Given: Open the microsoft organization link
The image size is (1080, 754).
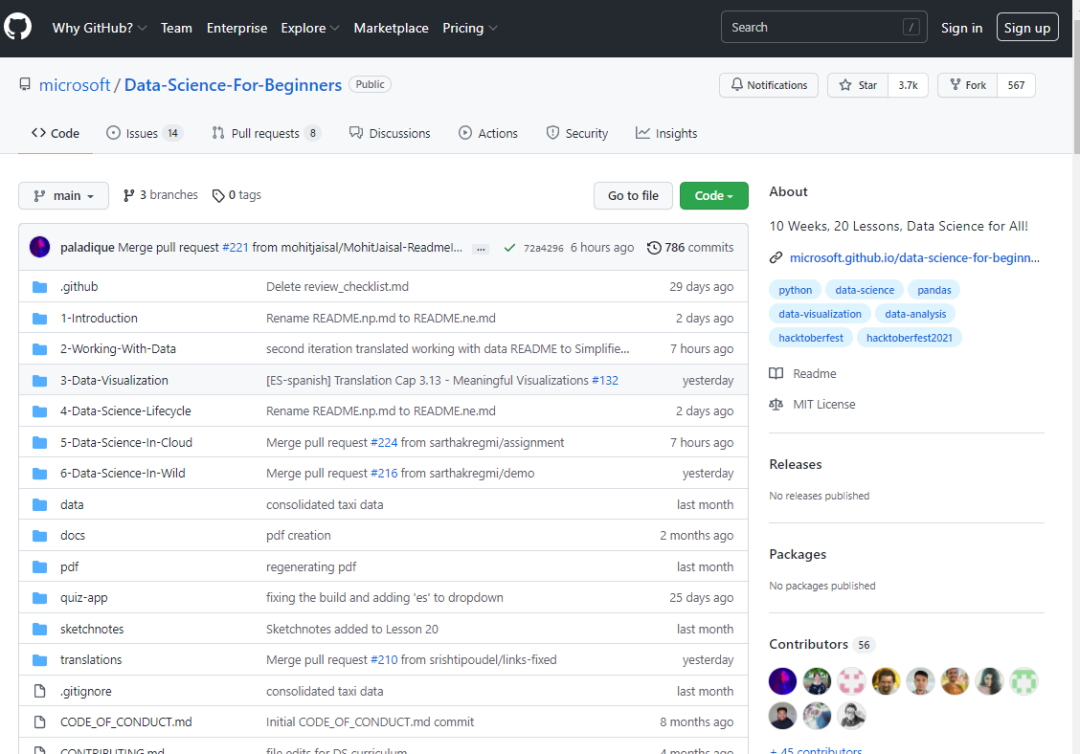Looking at the screenshot, I should (74, 85).
